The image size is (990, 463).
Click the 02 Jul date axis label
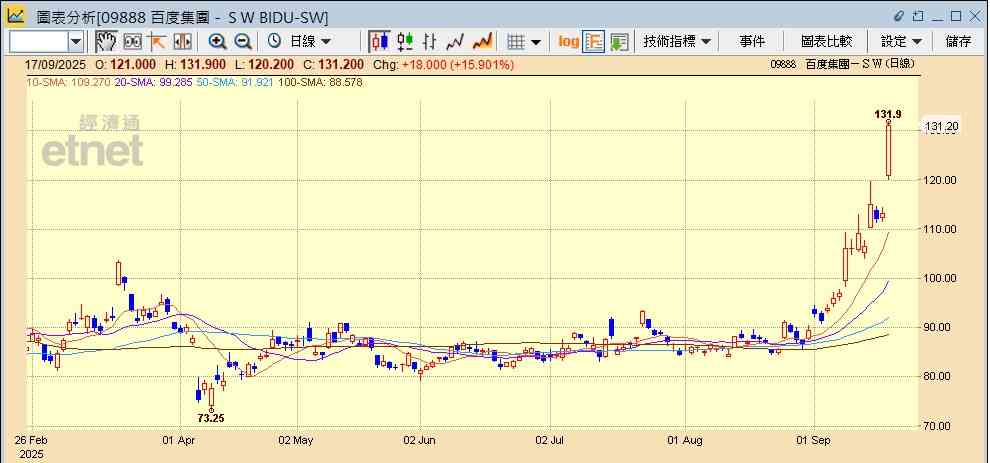(x=551, y=440)
